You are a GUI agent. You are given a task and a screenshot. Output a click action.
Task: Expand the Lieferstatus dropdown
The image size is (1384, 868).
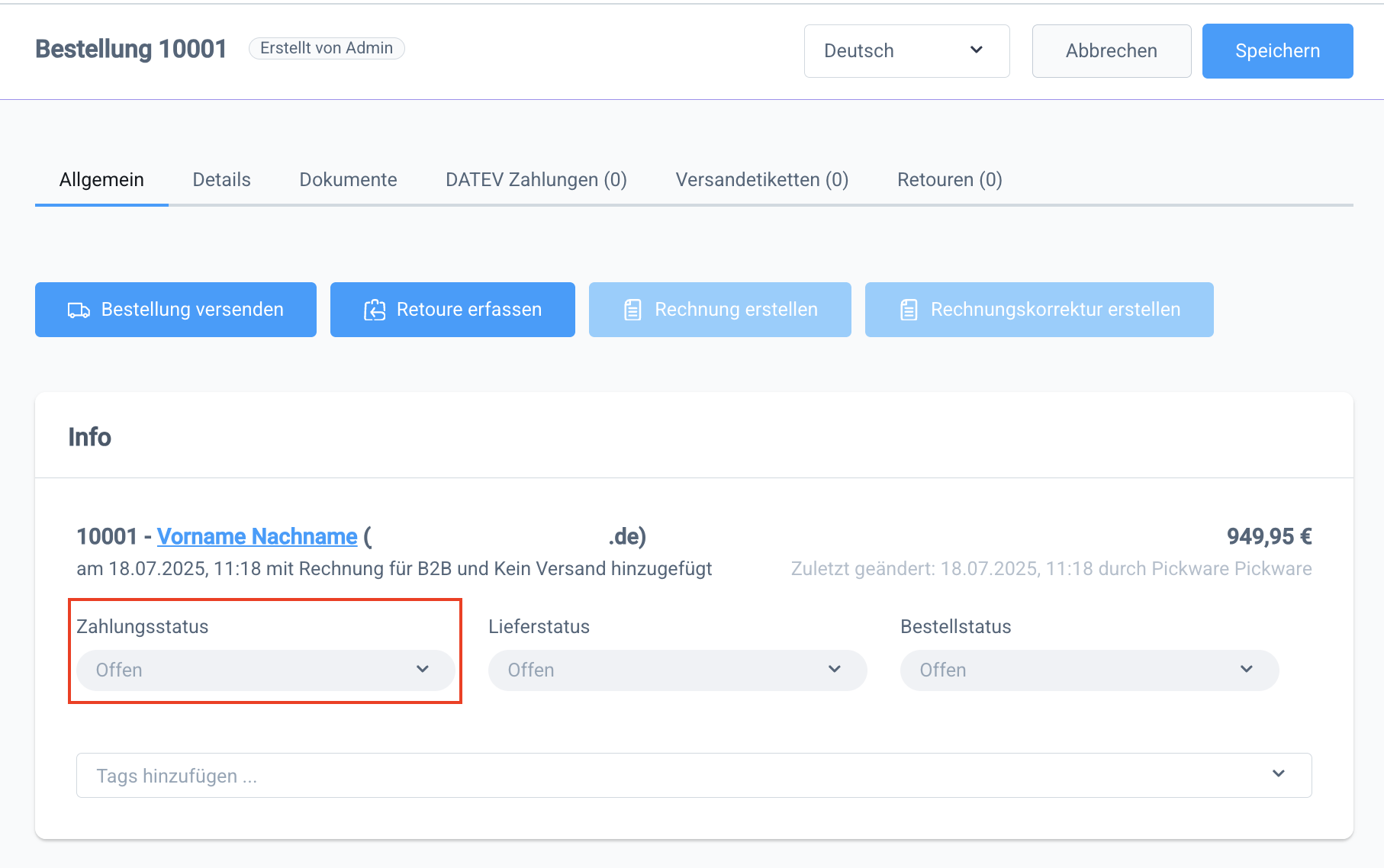[x=678, y=670]
